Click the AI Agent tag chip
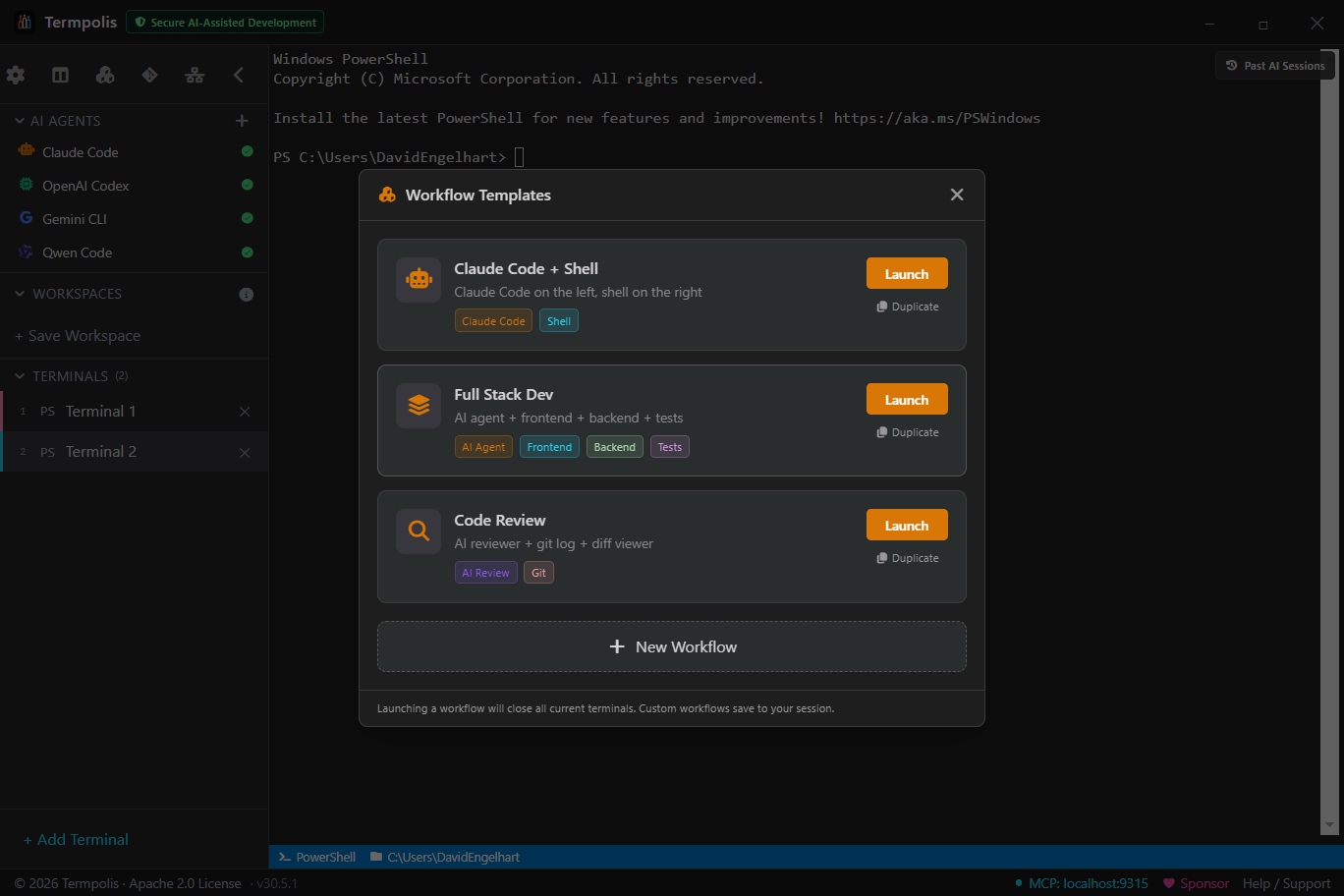The width and height of the screenshot is (1344, 896). click(x=483, y=447)
